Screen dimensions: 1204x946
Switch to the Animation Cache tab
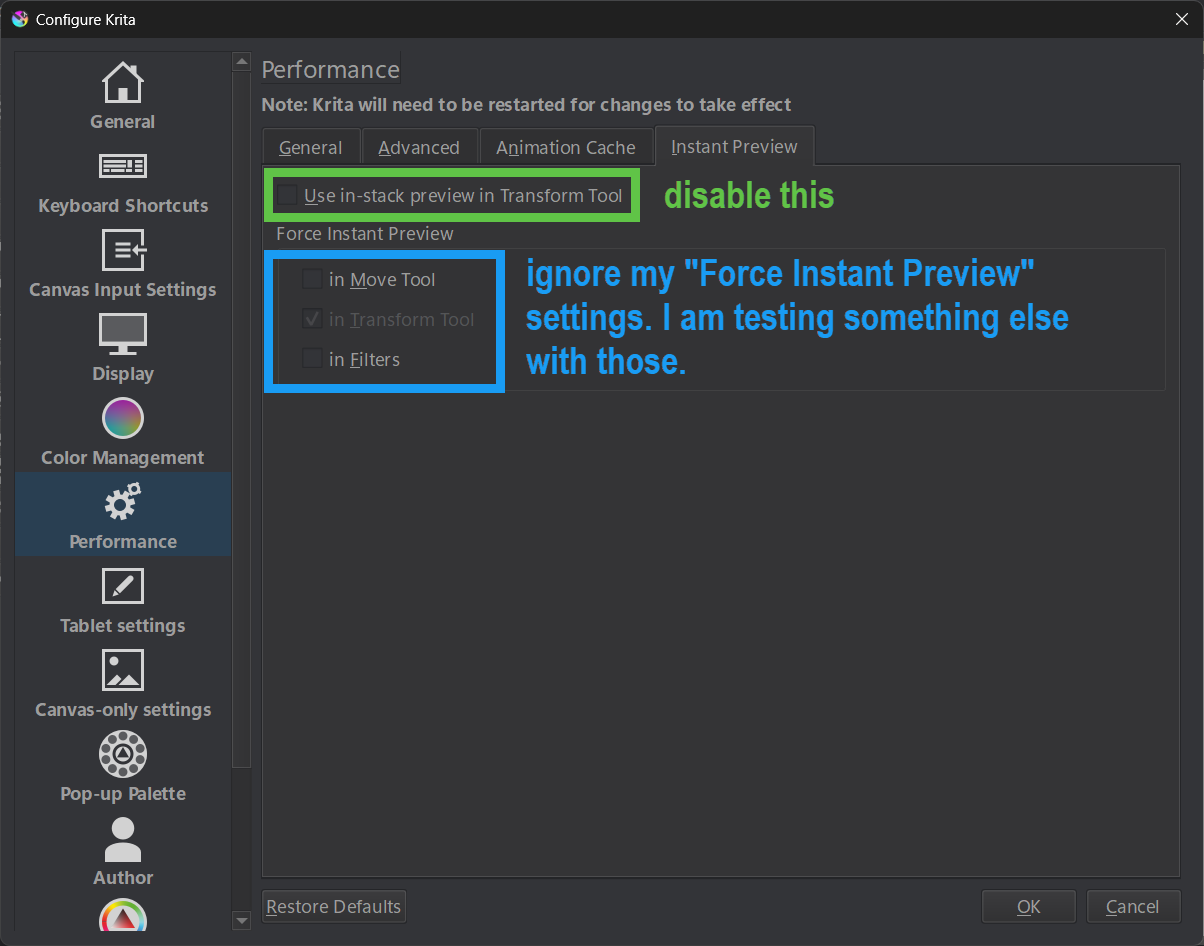pos(566,147)
